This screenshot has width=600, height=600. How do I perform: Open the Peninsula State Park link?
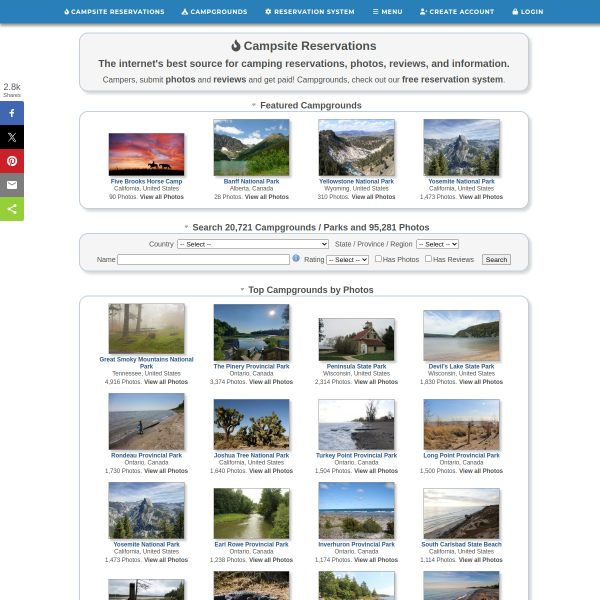click(x=356, y=366)
